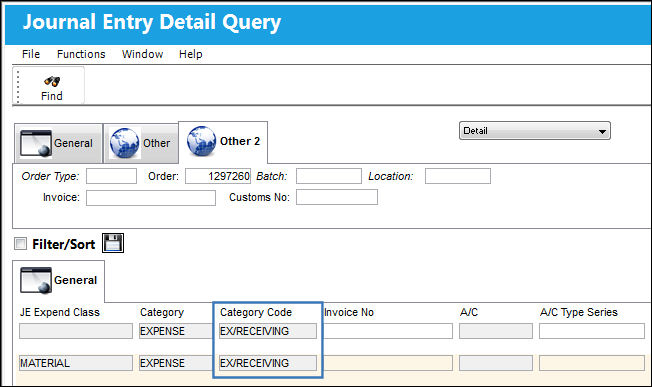The height and width of the screenshot is (387, 652).
Task: Enable the Filter/Sort checkbox
Action: tap(20, 244)
